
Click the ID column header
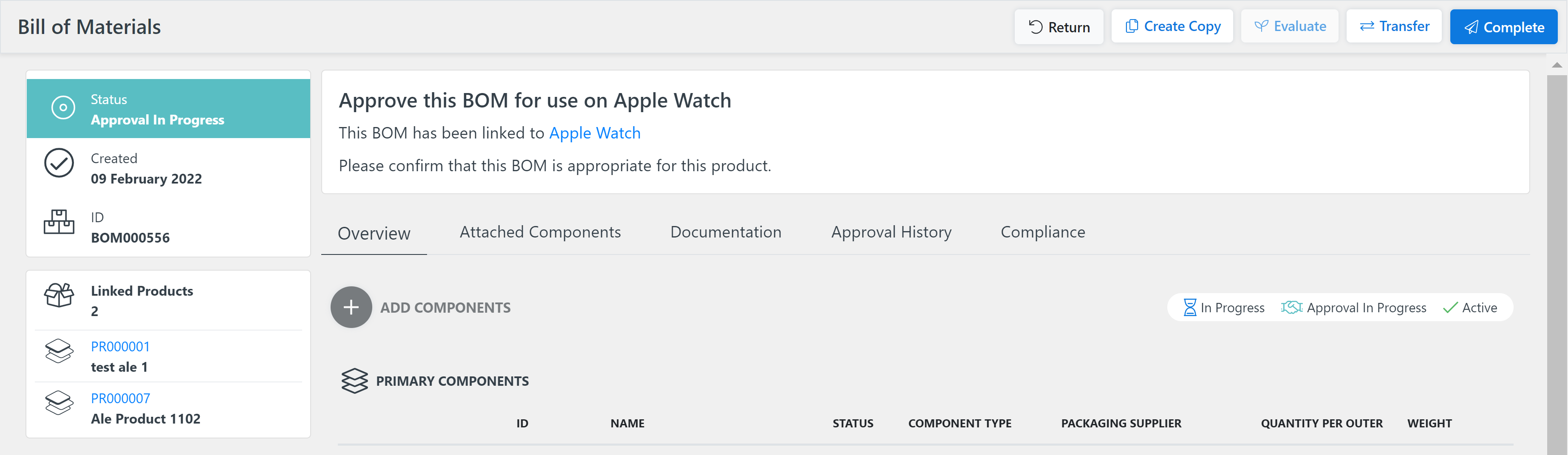522,424
